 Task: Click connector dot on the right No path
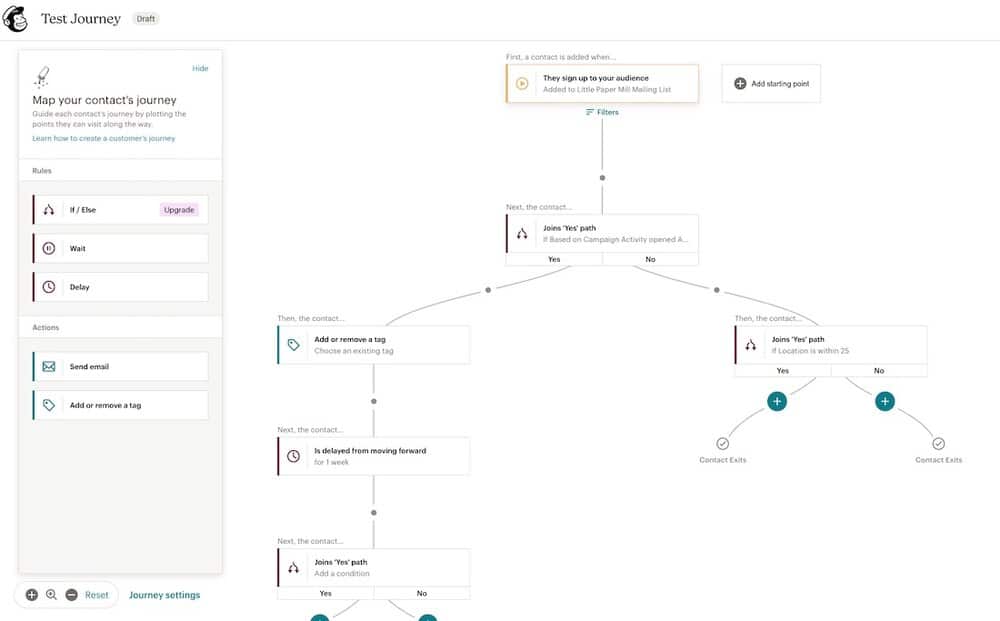(717, 290)
